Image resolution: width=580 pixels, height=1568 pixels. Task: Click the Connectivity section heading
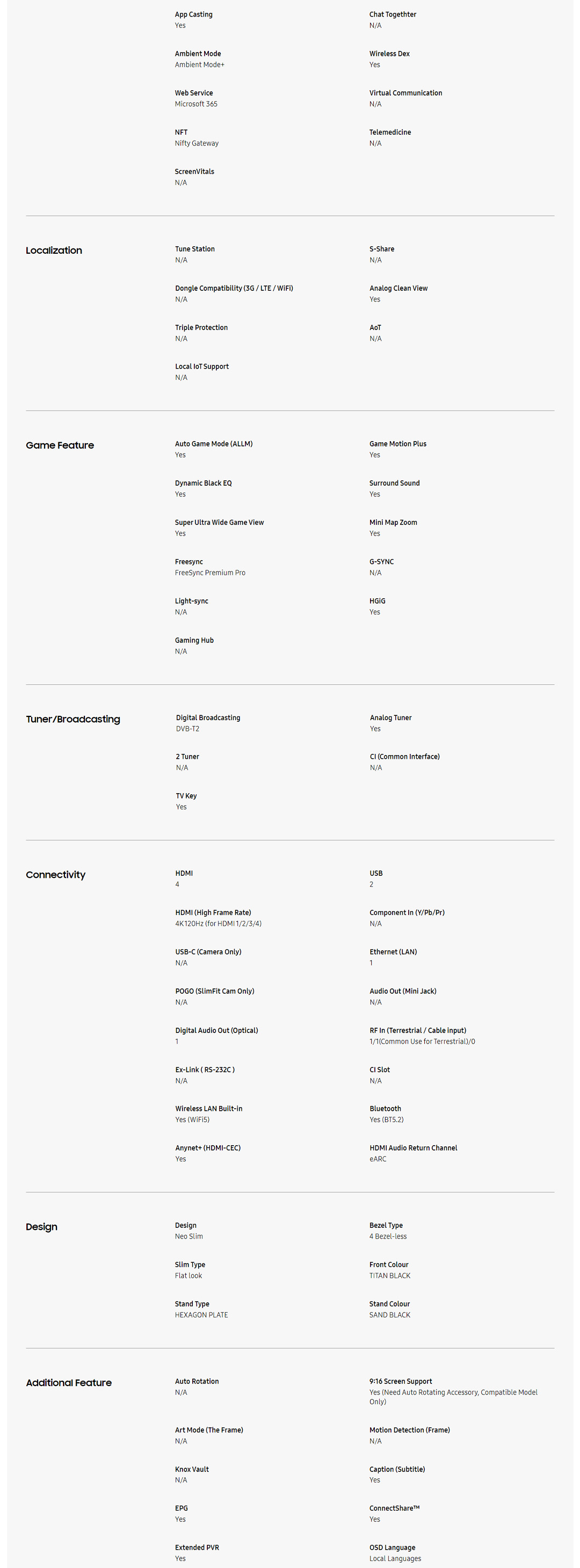point(55,875)
